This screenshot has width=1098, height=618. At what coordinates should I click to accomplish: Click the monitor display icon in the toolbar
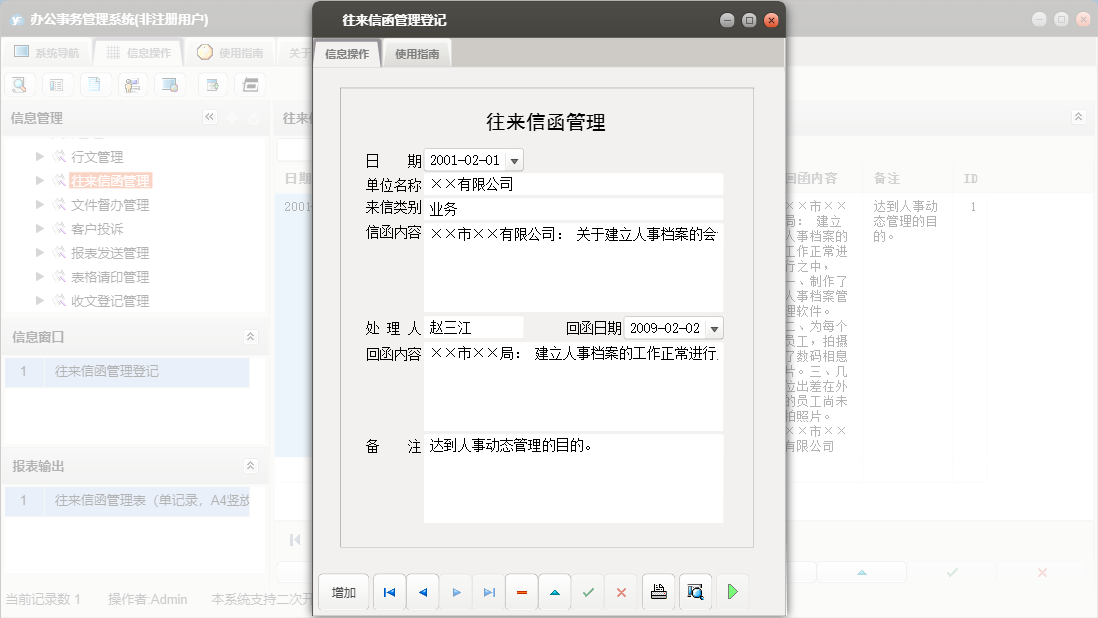coord(169,84)
